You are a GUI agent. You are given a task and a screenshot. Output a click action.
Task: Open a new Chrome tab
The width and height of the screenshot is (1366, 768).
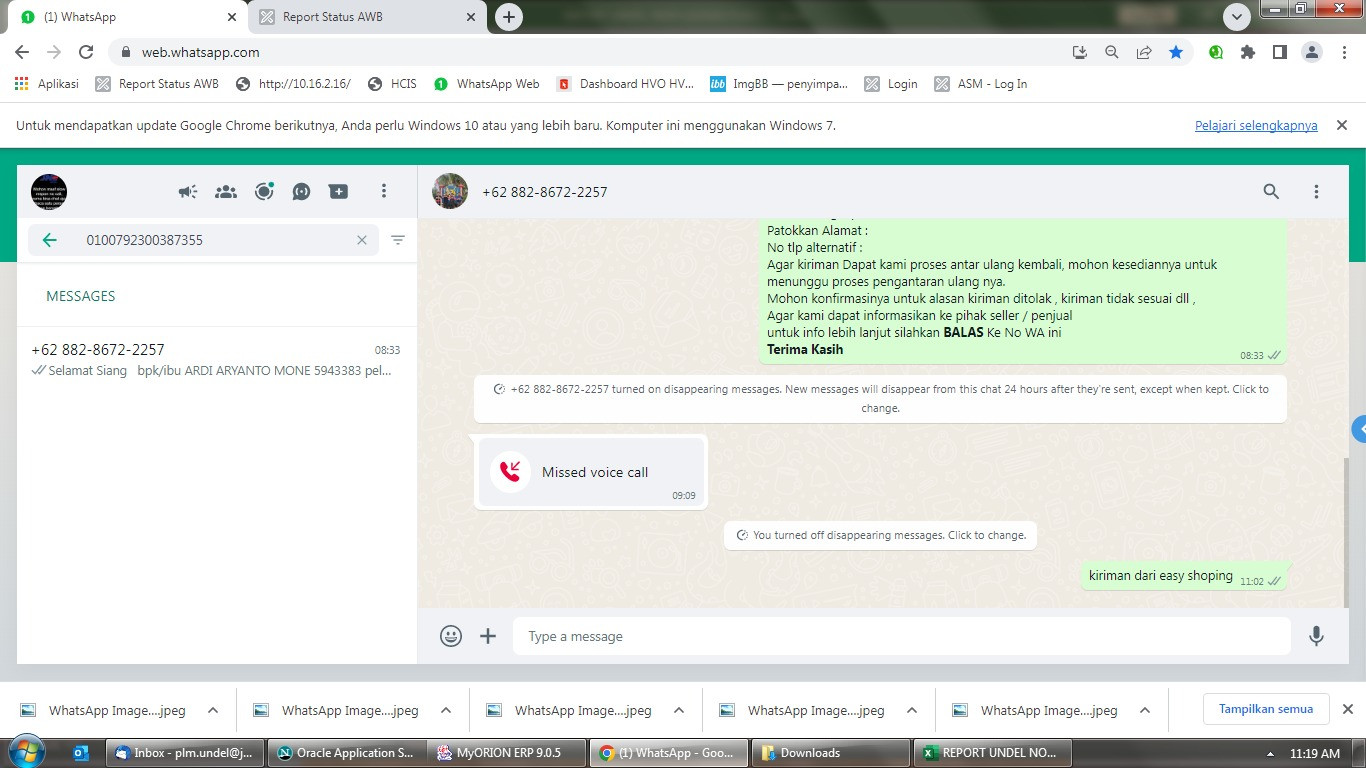point(509,17)
